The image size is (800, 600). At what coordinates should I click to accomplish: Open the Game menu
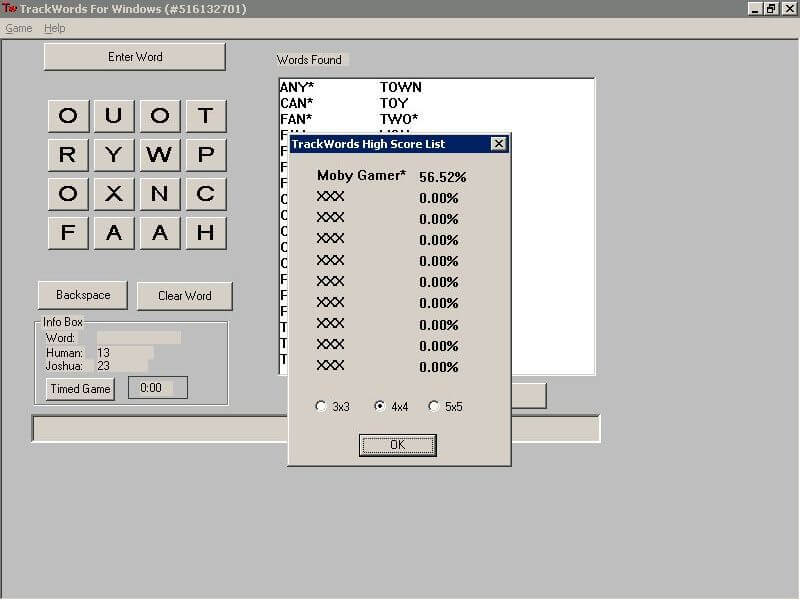(18, 29)
